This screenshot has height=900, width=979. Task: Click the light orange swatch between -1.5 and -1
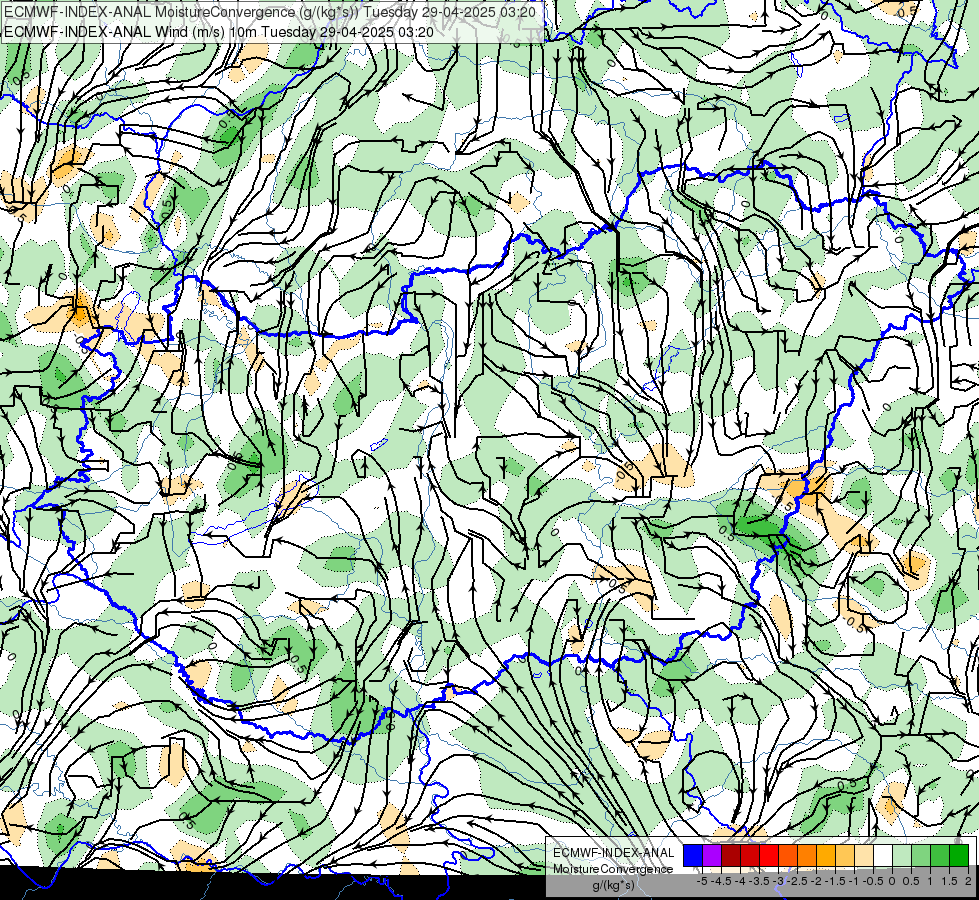click(845, 855)
